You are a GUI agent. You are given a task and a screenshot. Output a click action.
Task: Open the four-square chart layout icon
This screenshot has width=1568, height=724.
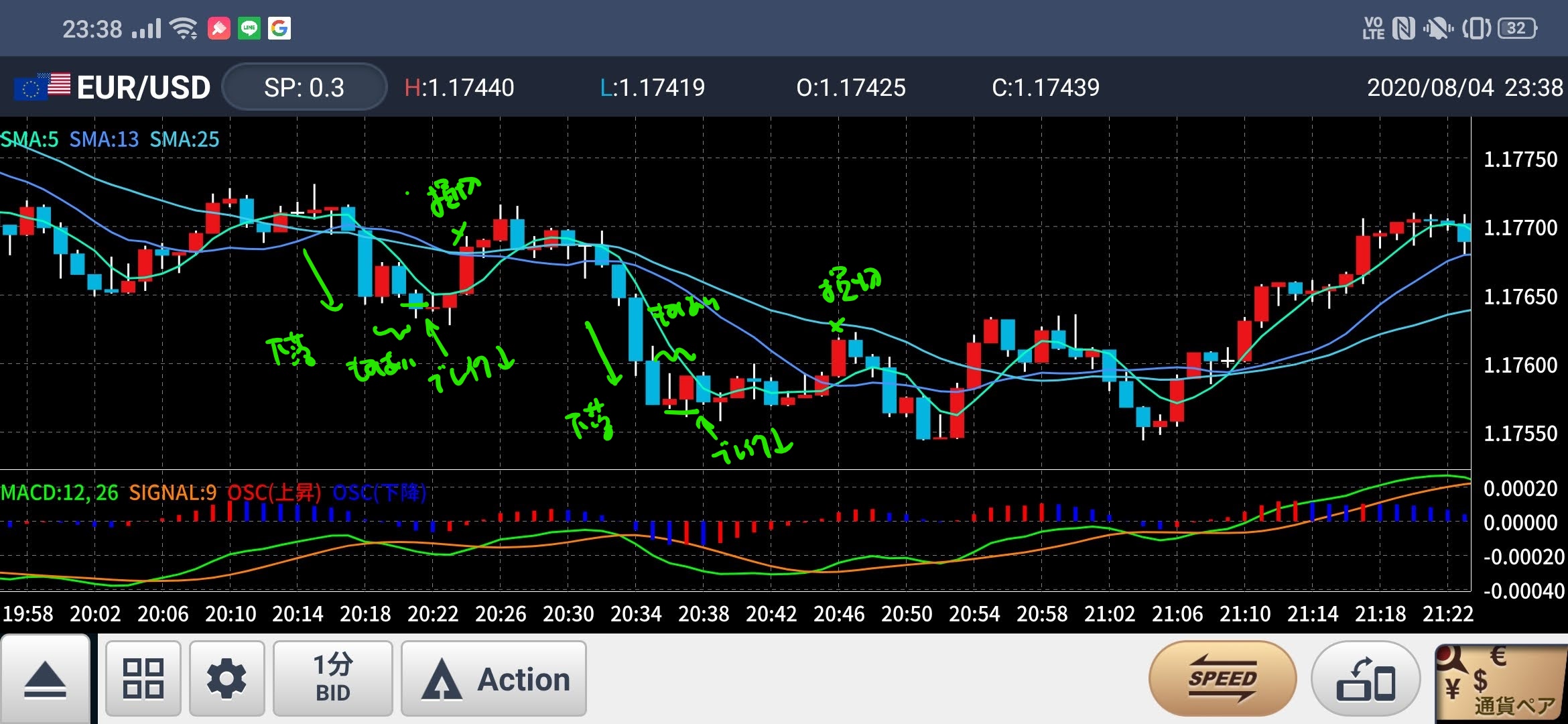143,678
